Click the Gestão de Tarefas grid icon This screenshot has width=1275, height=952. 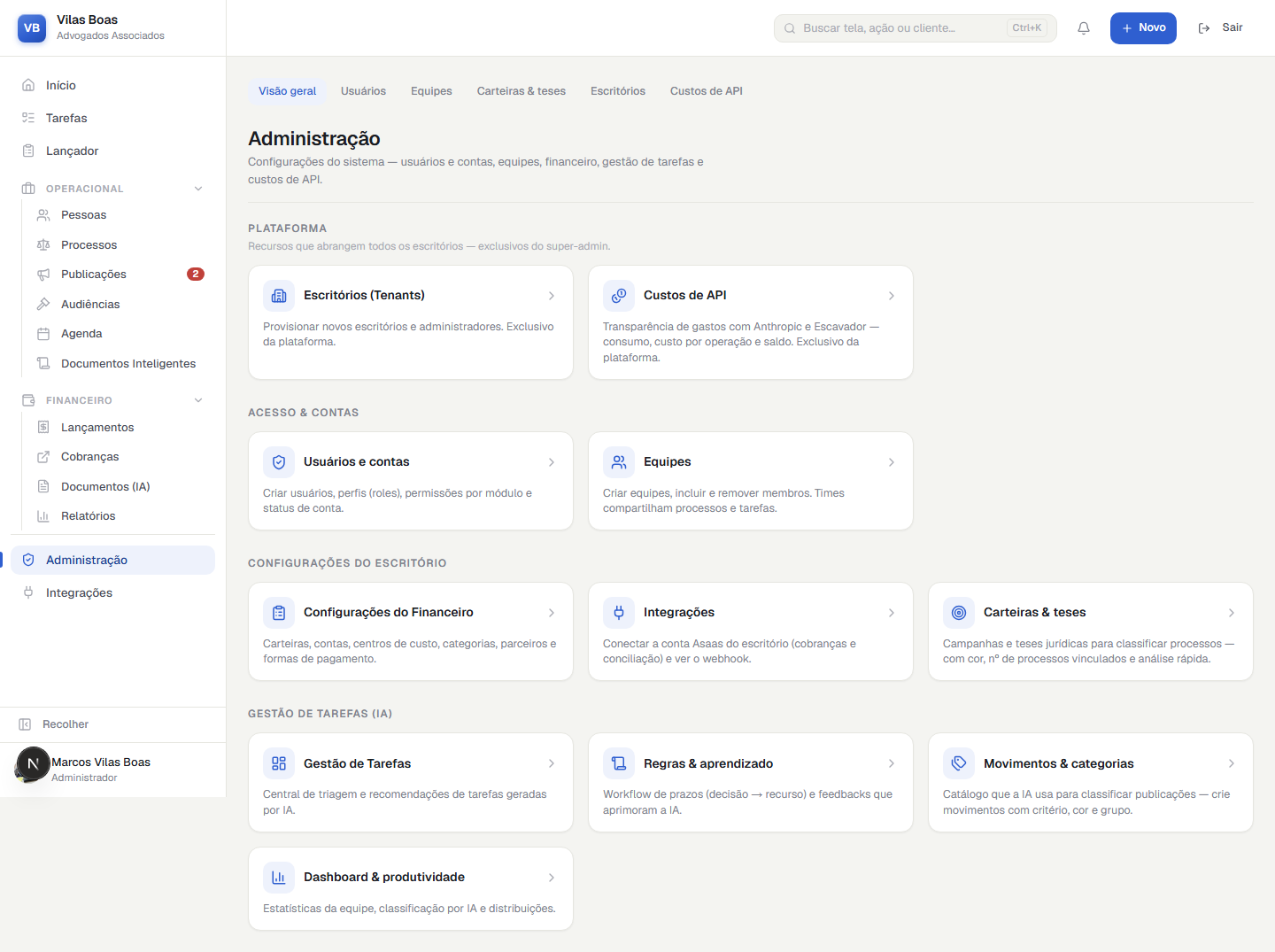click(x=279, y=763)
